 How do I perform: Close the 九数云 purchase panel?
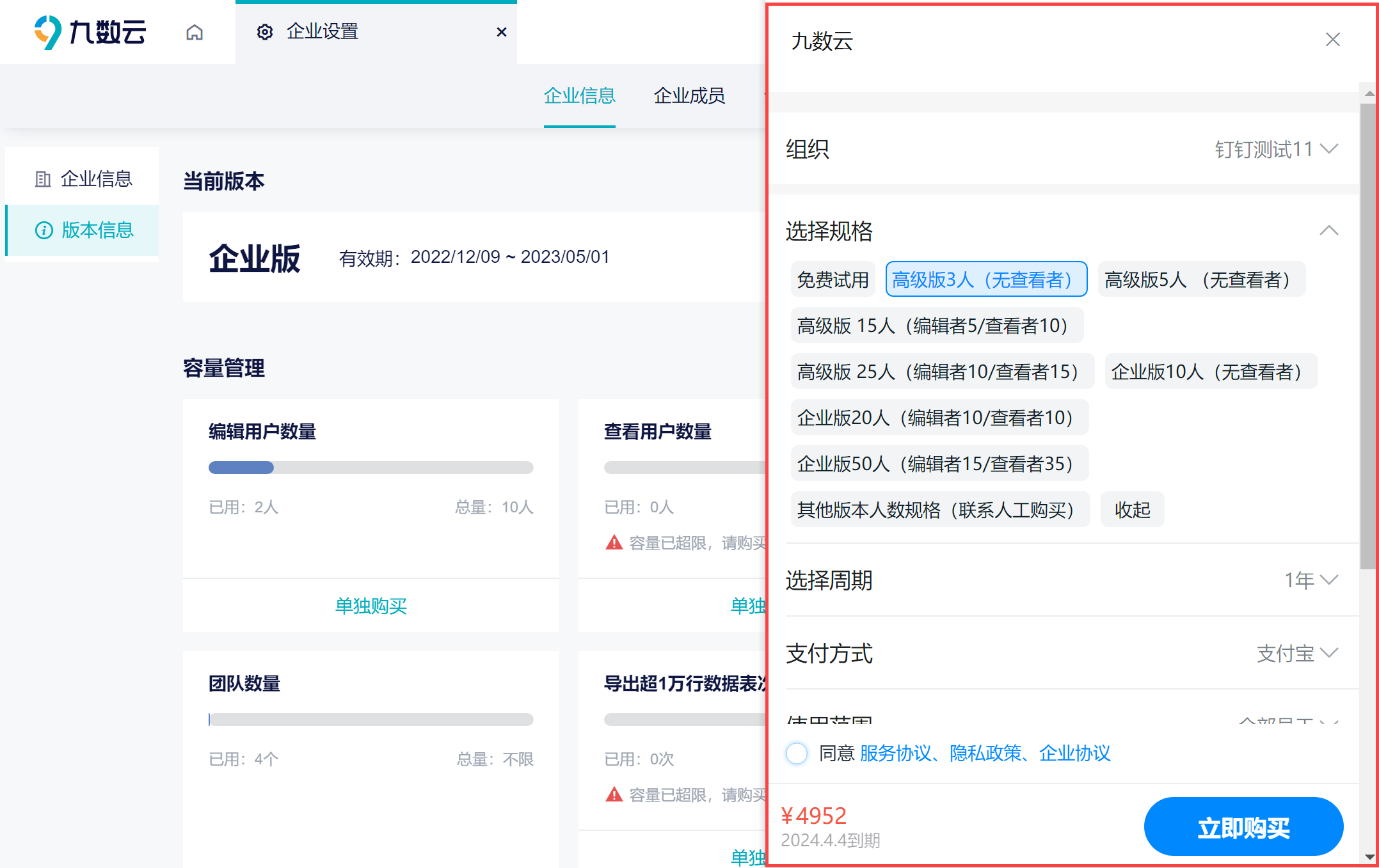coord(1332,40)
